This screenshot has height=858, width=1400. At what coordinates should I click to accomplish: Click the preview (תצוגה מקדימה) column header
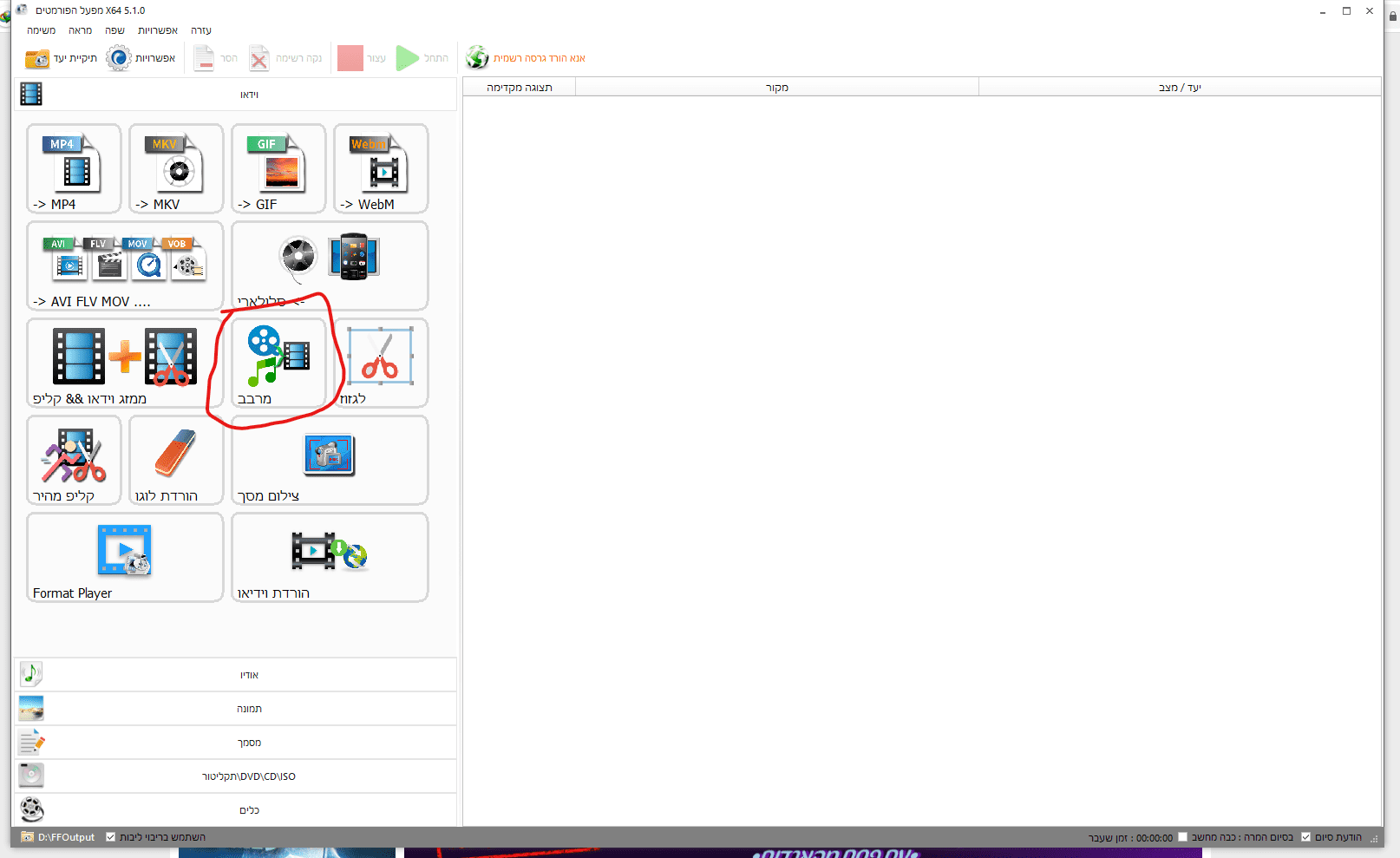[520, 88]
